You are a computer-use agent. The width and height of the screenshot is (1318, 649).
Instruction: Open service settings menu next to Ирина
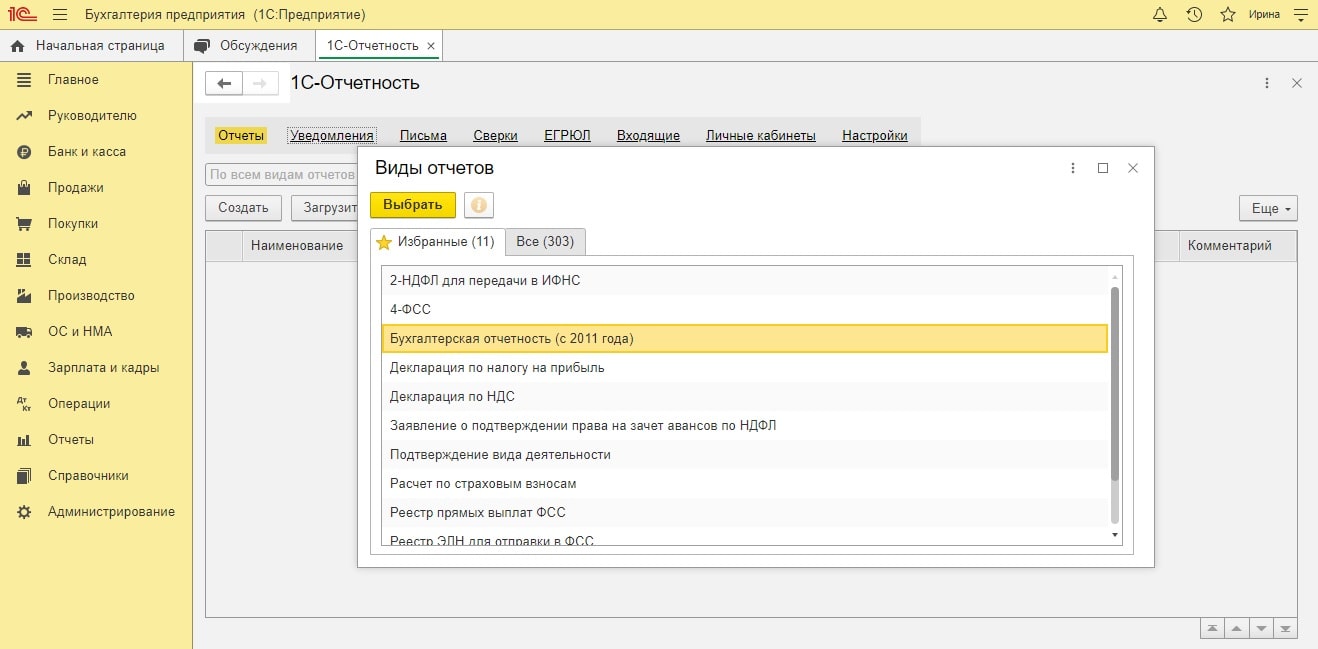[x=1300, y=15]
